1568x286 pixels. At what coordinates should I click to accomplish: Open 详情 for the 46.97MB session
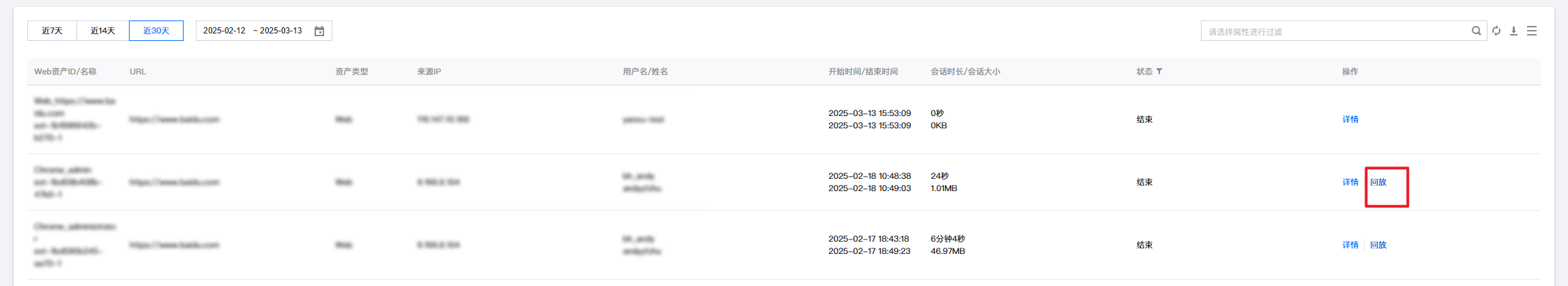click(x=1350, y=245)
